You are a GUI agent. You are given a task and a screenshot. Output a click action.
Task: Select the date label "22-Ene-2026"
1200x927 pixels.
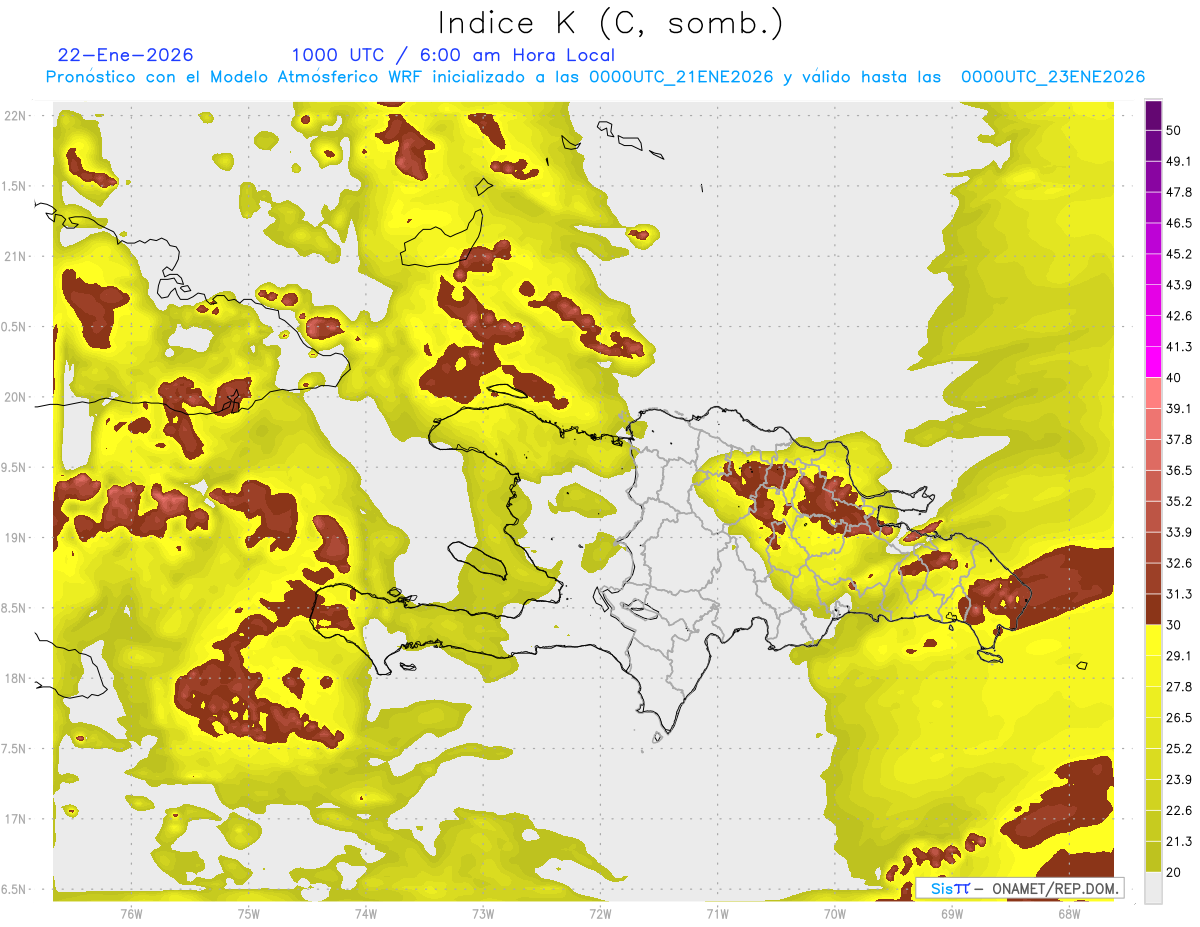(126, 55)
